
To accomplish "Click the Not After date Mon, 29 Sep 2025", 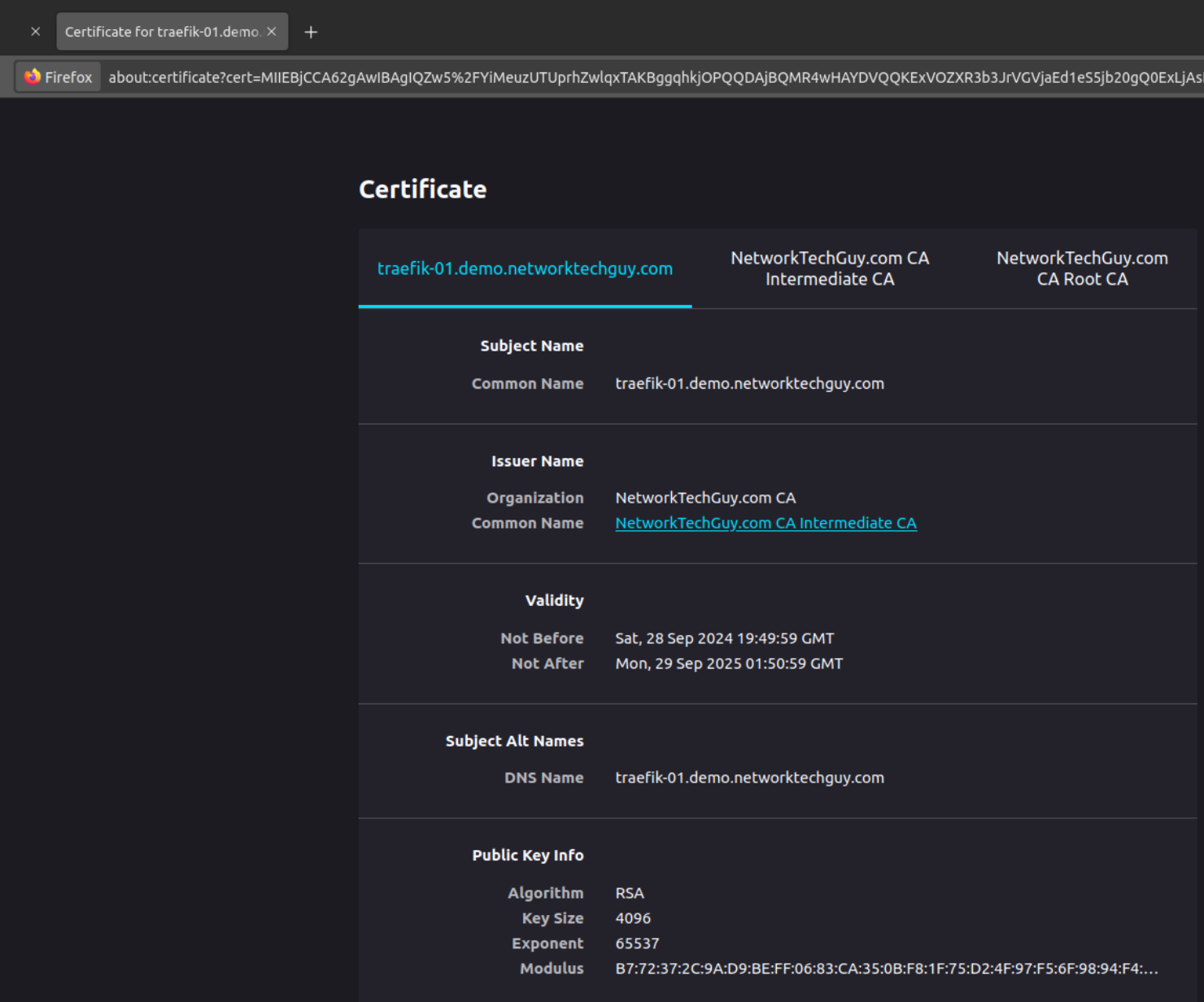I will coord(729,664).
